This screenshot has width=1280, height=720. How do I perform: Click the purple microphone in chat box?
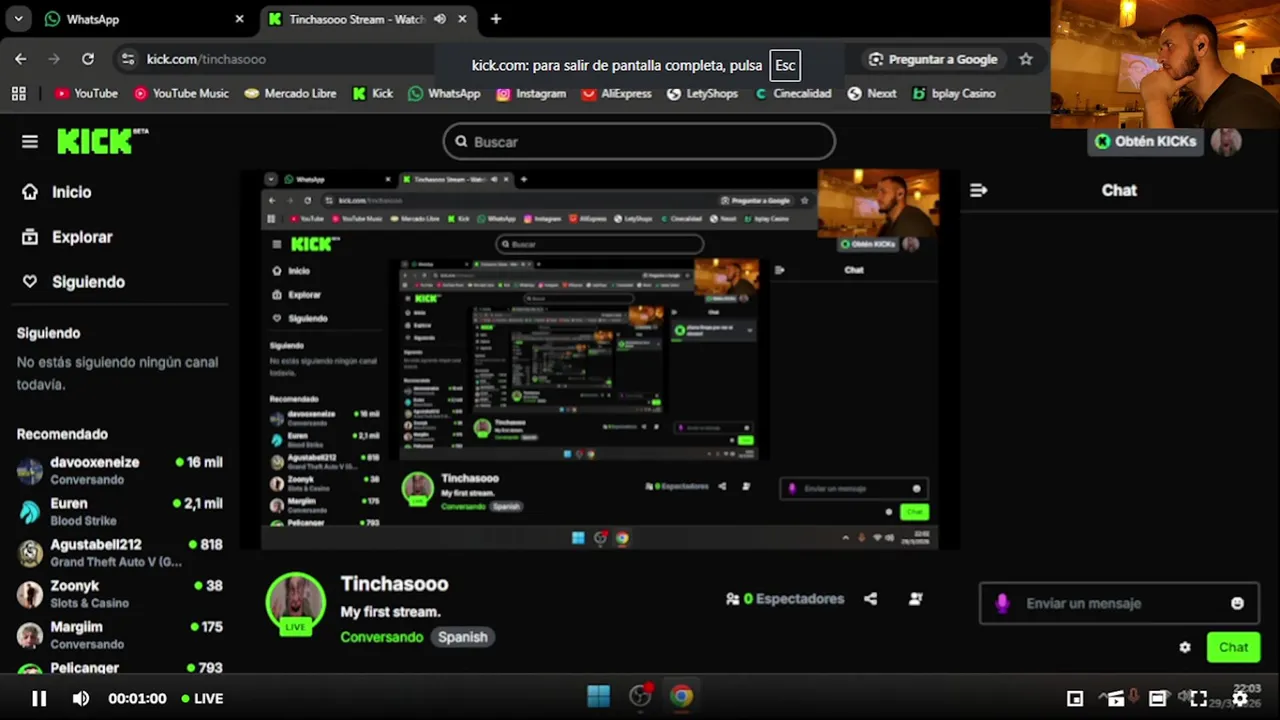(x=1002, y=603)
